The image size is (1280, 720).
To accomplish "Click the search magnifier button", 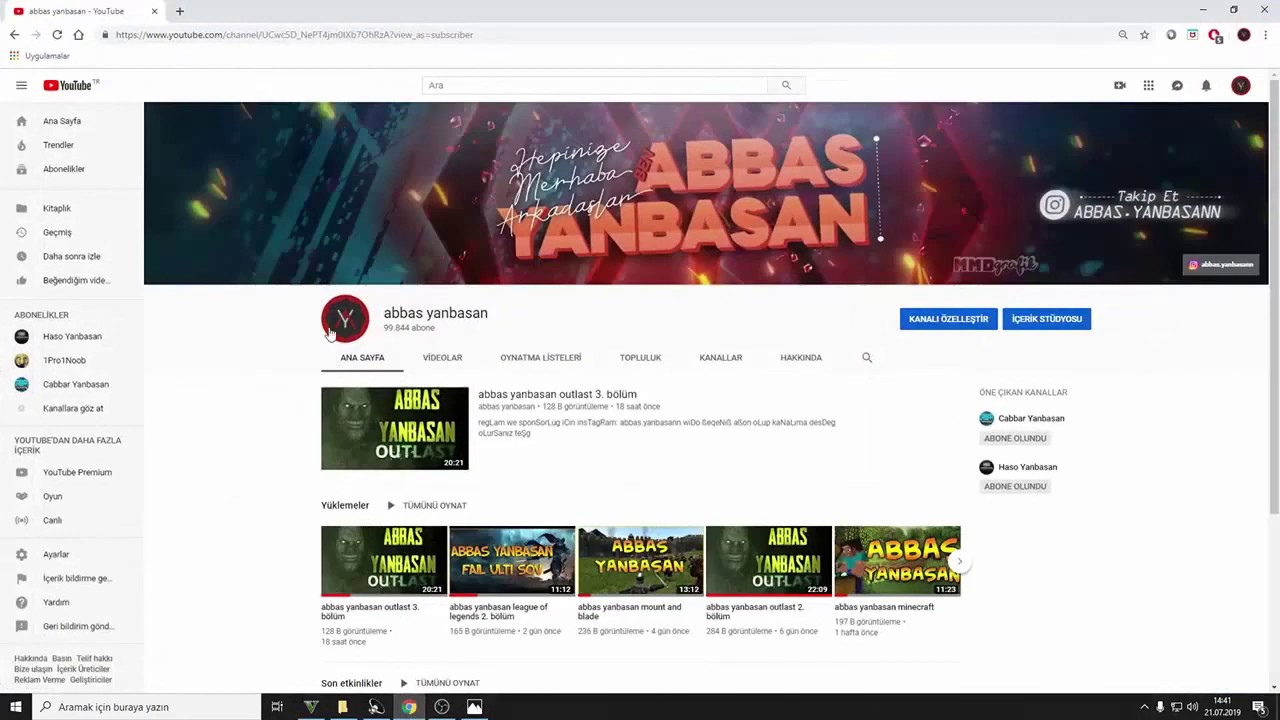I will pos(786,85).
